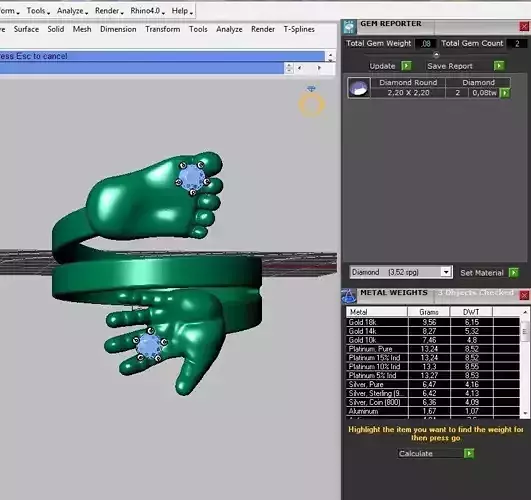Click the command line input field
This screenshot has width=531, height=500.
coord(142,68)
